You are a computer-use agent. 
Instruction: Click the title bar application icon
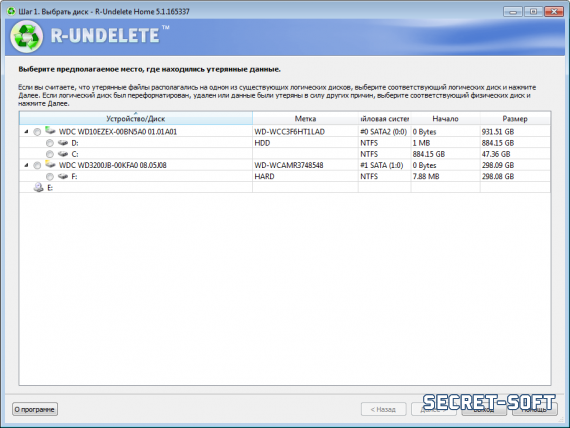pyautogui.click(x=12, y=11)
